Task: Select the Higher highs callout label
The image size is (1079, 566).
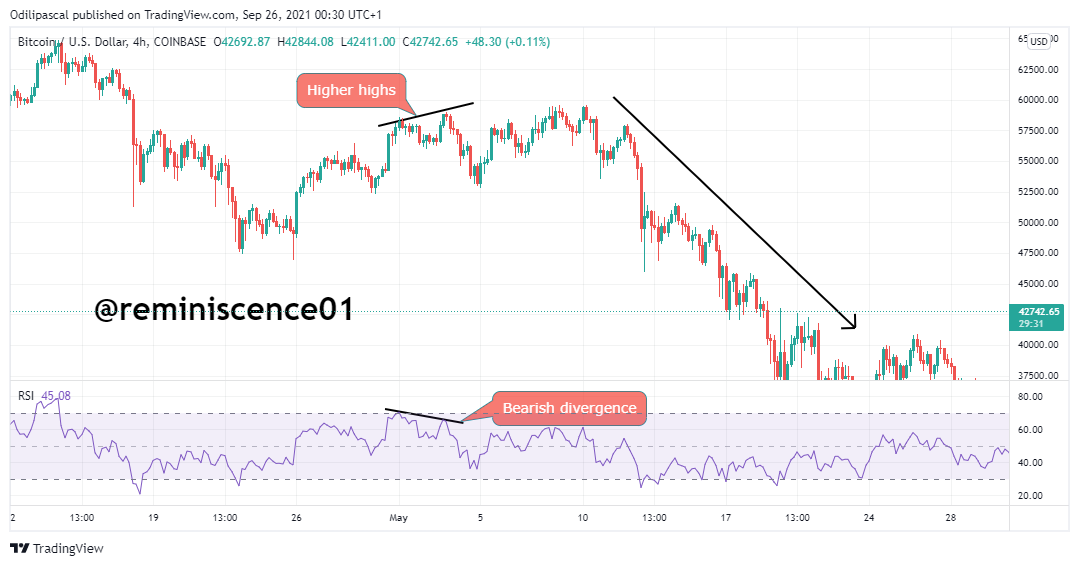Action: [x=351, y=90]
